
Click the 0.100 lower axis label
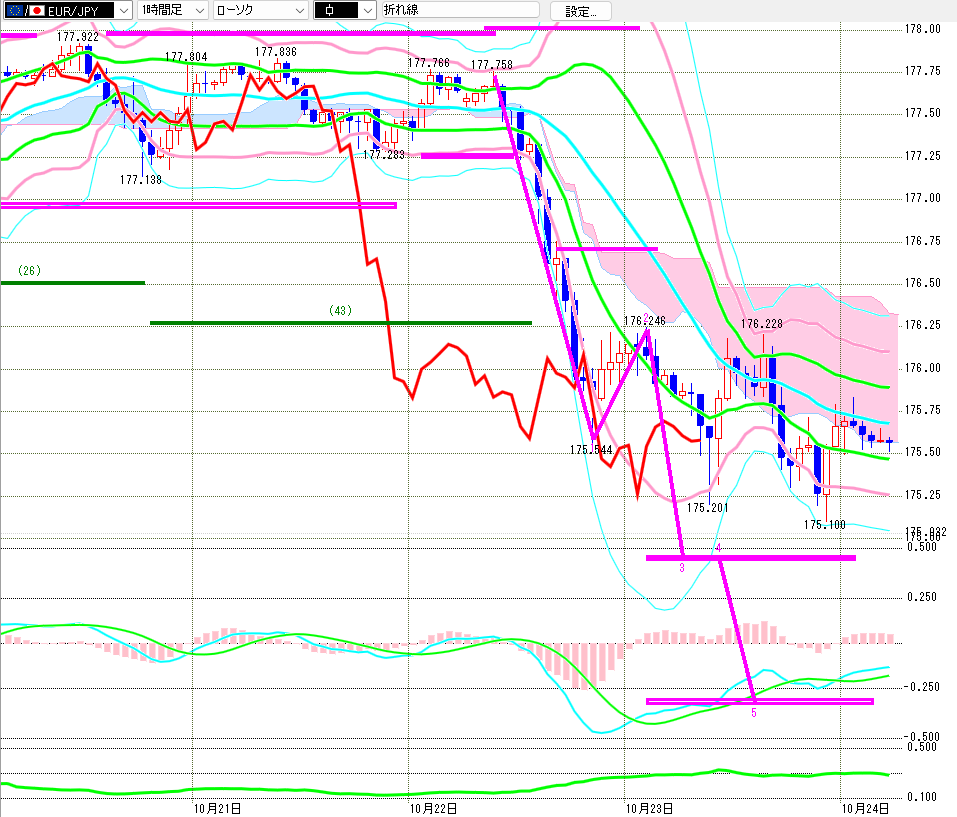click(922, 797)
